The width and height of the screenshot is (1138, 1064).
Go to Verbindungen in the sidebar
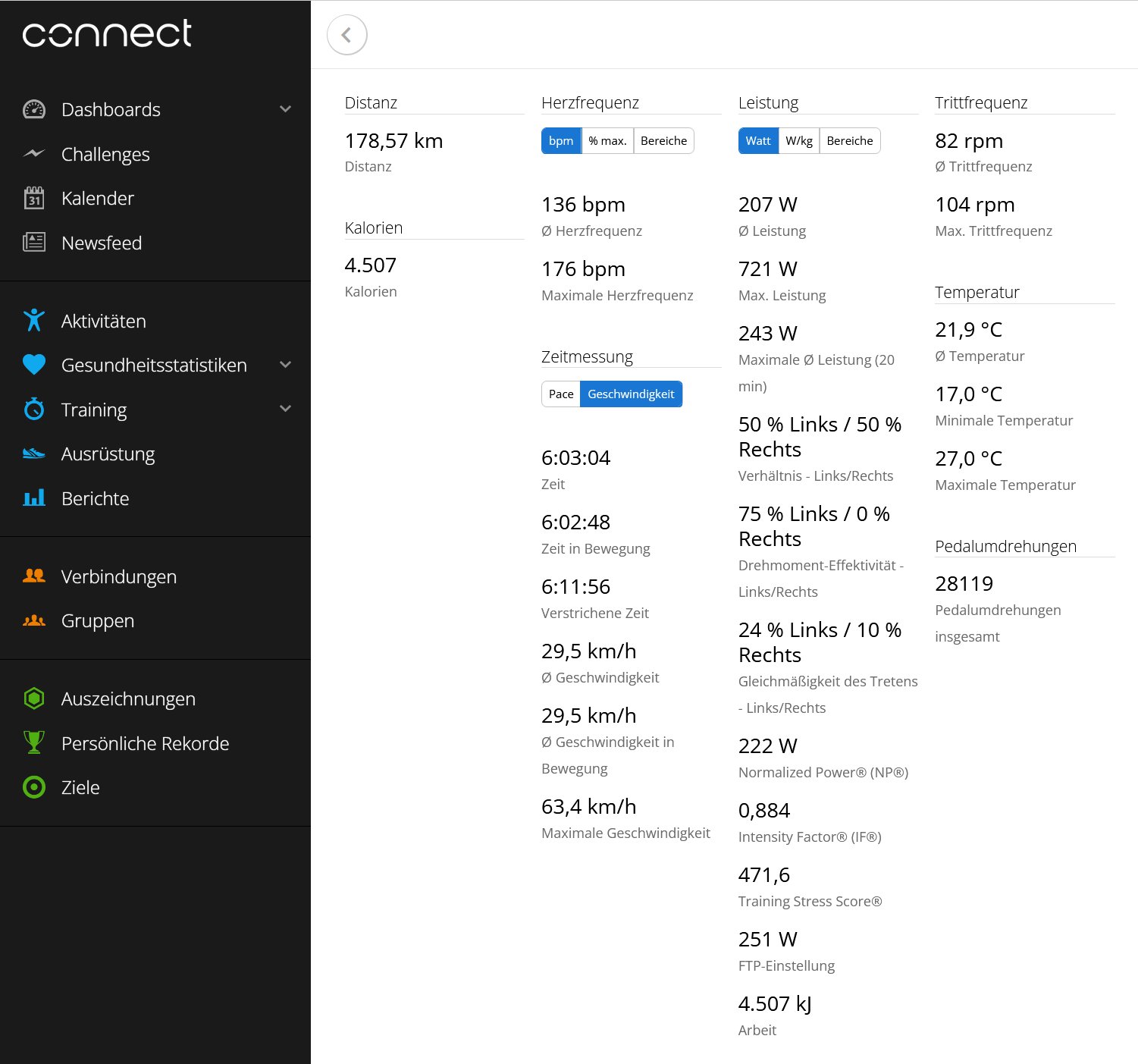click(119, 576)
